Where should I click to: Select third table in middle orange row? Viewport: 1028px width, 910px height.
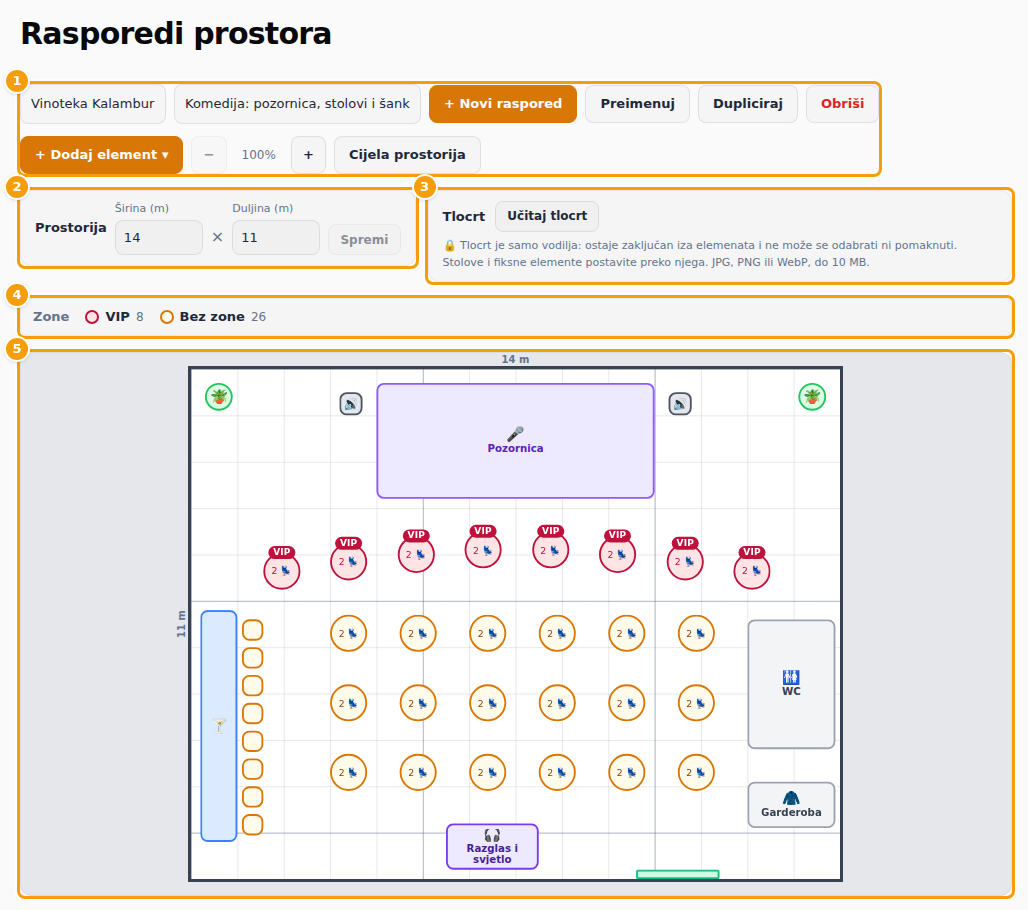(x=488, y=703)
